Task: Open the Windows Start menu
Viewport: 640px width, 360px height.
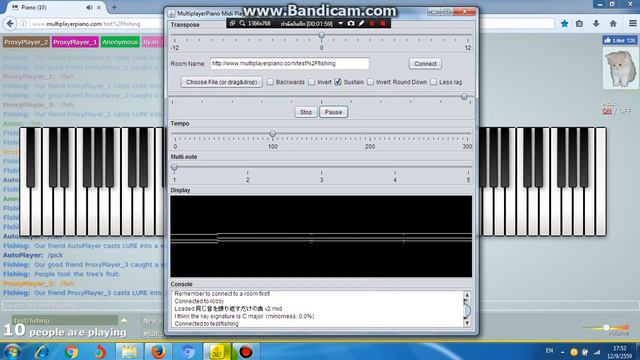Action: pos(12,351)
